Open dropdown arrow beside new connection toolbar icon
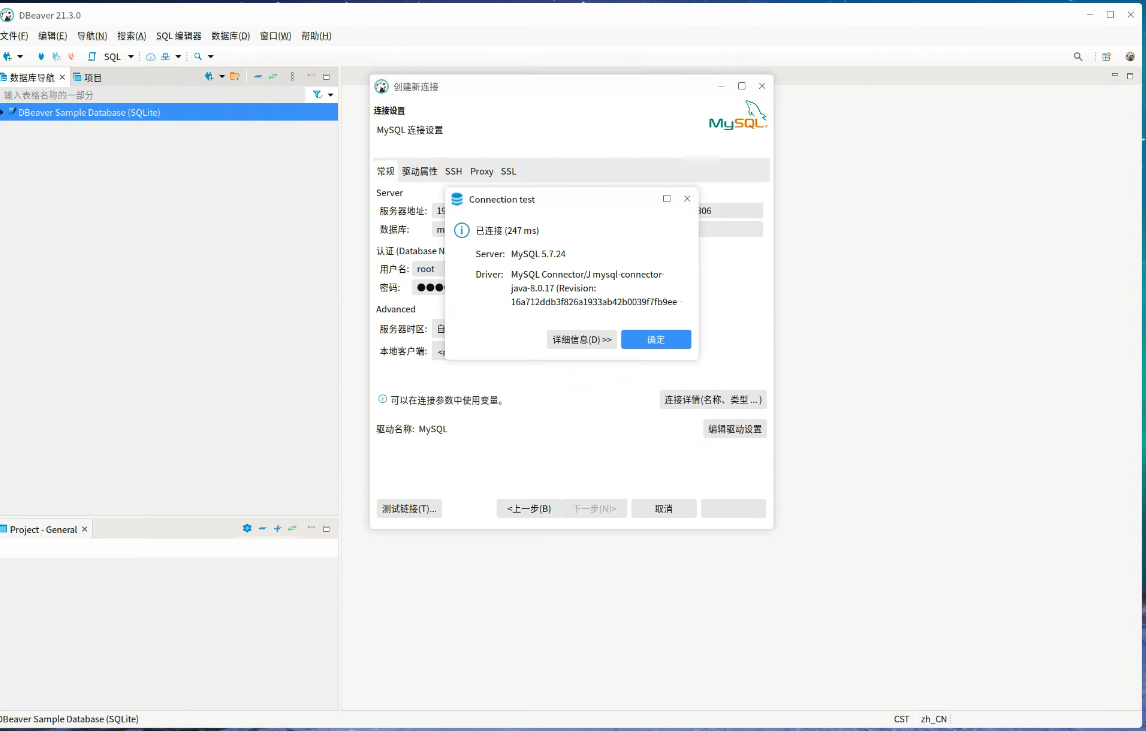 (x=20, y=56)
